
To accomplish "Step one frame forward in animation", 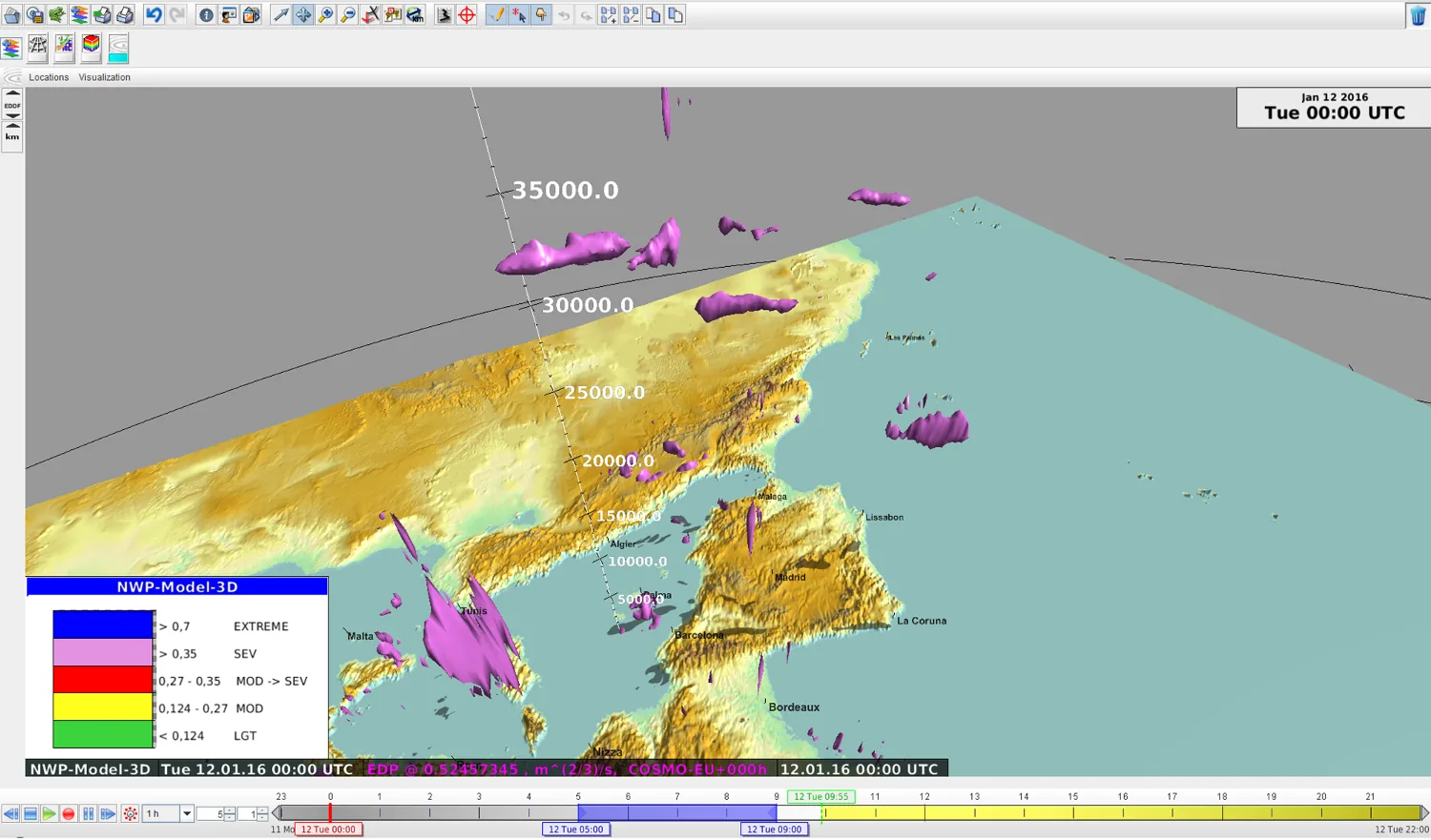I will tap(108, 813).
